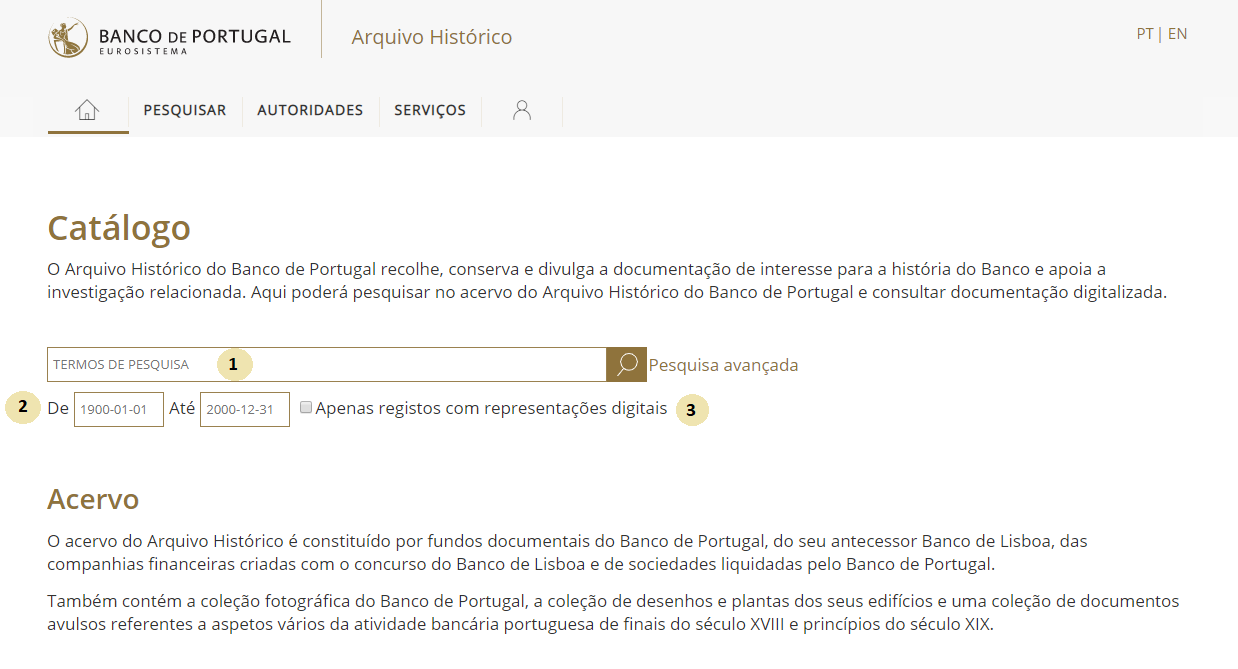Image resolution: width=1238 pixels, height=669 pixels.
Task: Open the AUTORIDADES menu
Action: (x=310, y=110)
